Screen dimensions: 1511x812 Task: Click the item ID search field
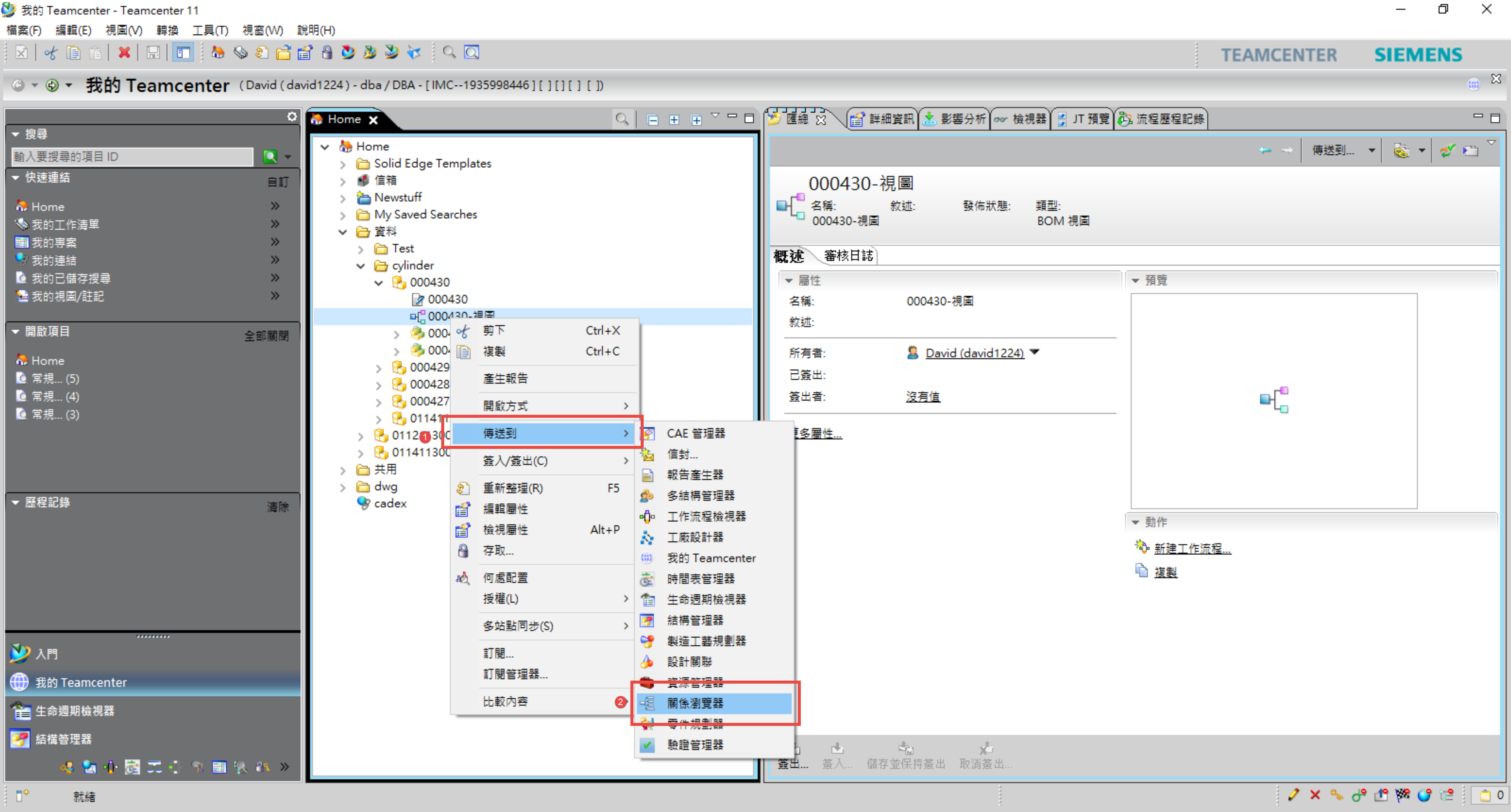click(132, 156)
